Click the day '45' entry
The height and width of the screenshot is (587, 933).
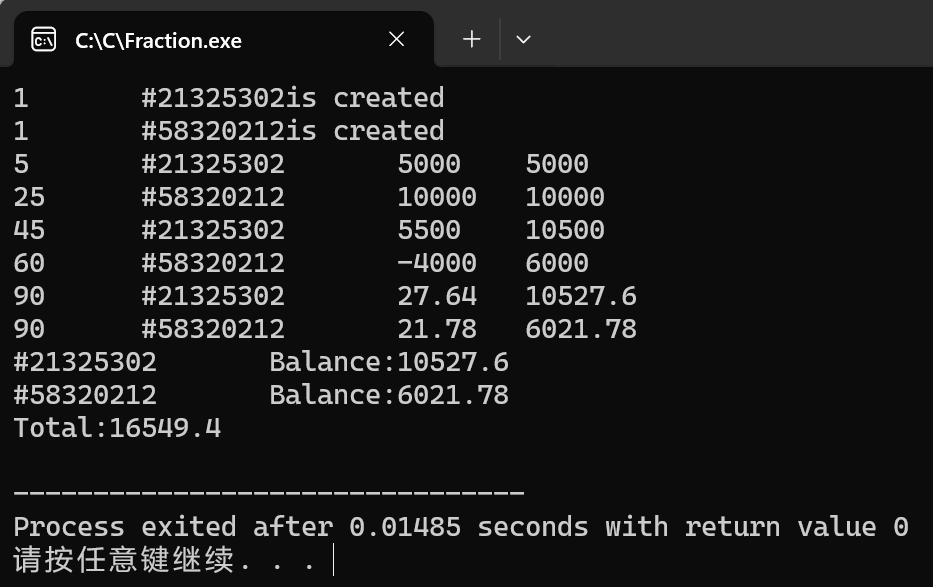click(29, 230)
